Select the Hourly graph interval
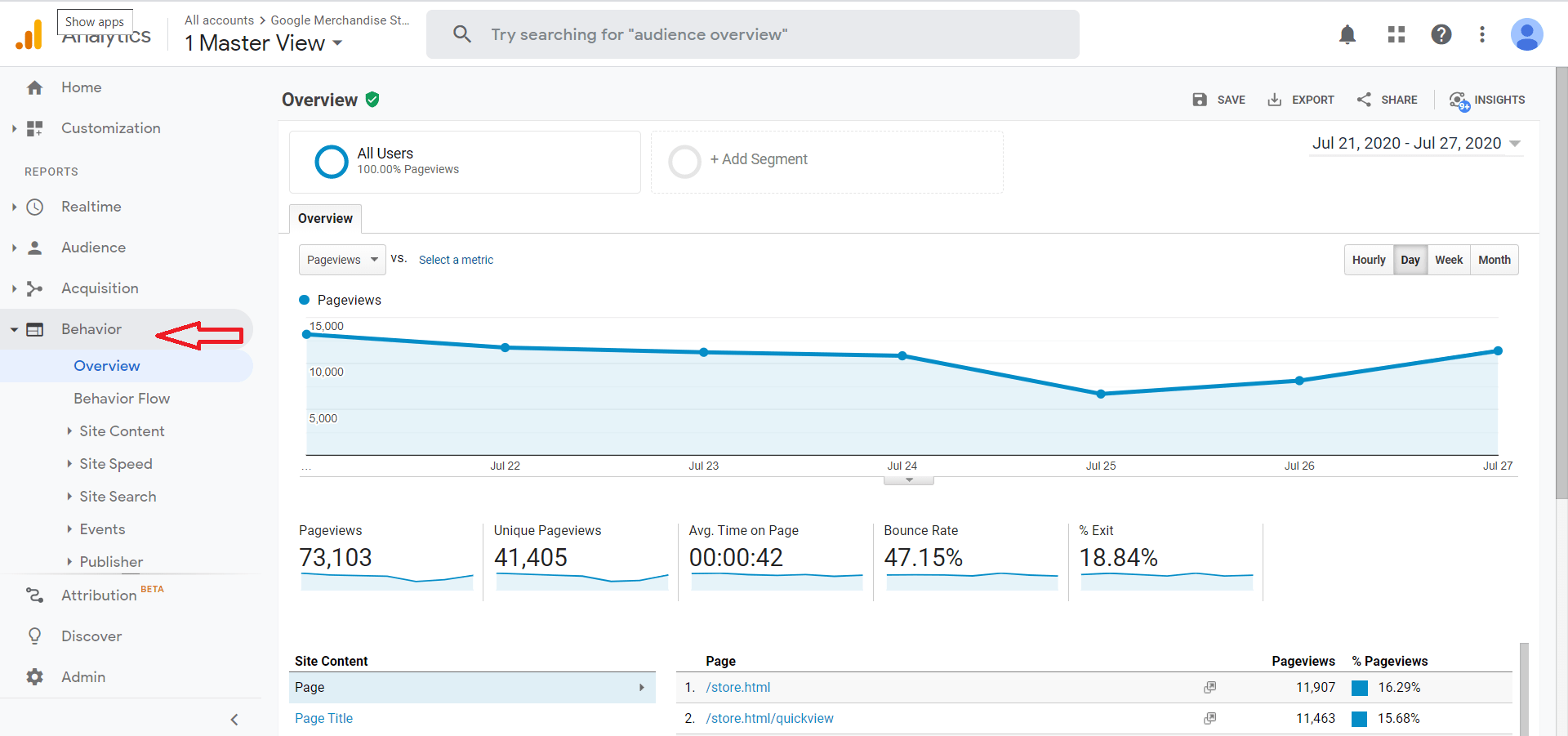Viewport: 1568px width, 736px height. [1369, 260]
